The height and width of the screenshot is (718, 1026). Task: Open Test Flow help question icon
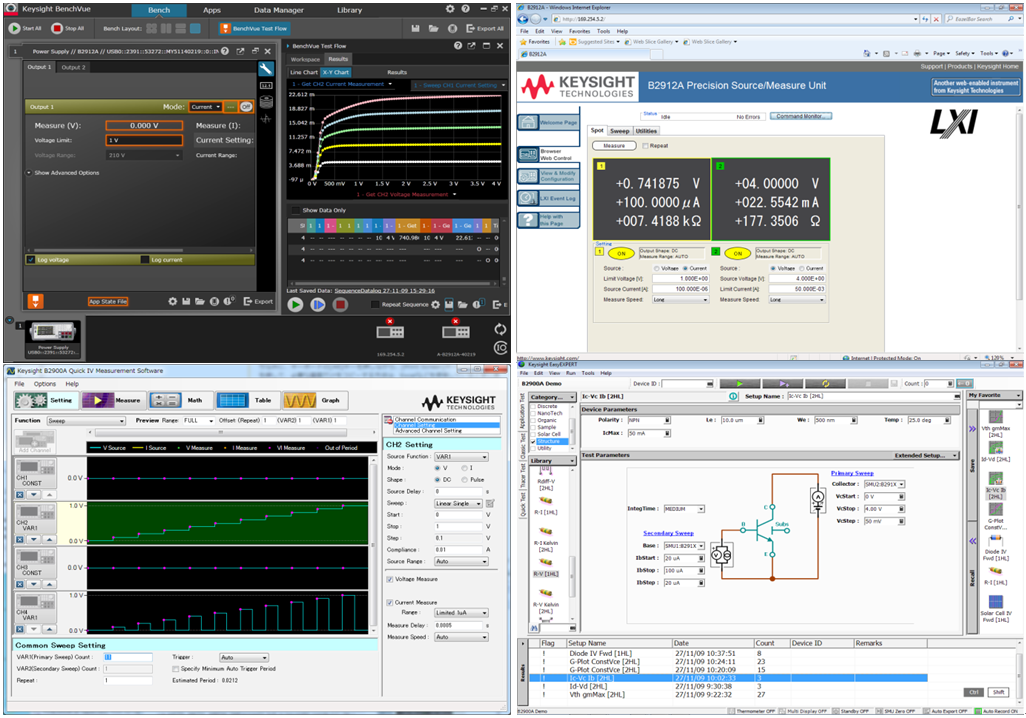[458, 46]
